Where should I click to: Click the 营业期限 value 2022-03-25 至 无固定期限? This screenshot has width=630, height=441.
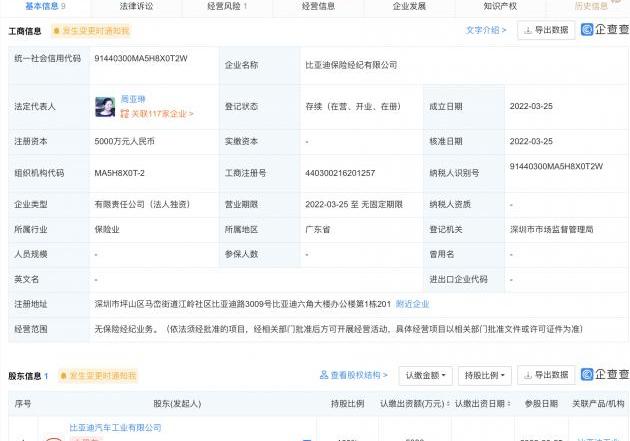[x=354, y=204]
